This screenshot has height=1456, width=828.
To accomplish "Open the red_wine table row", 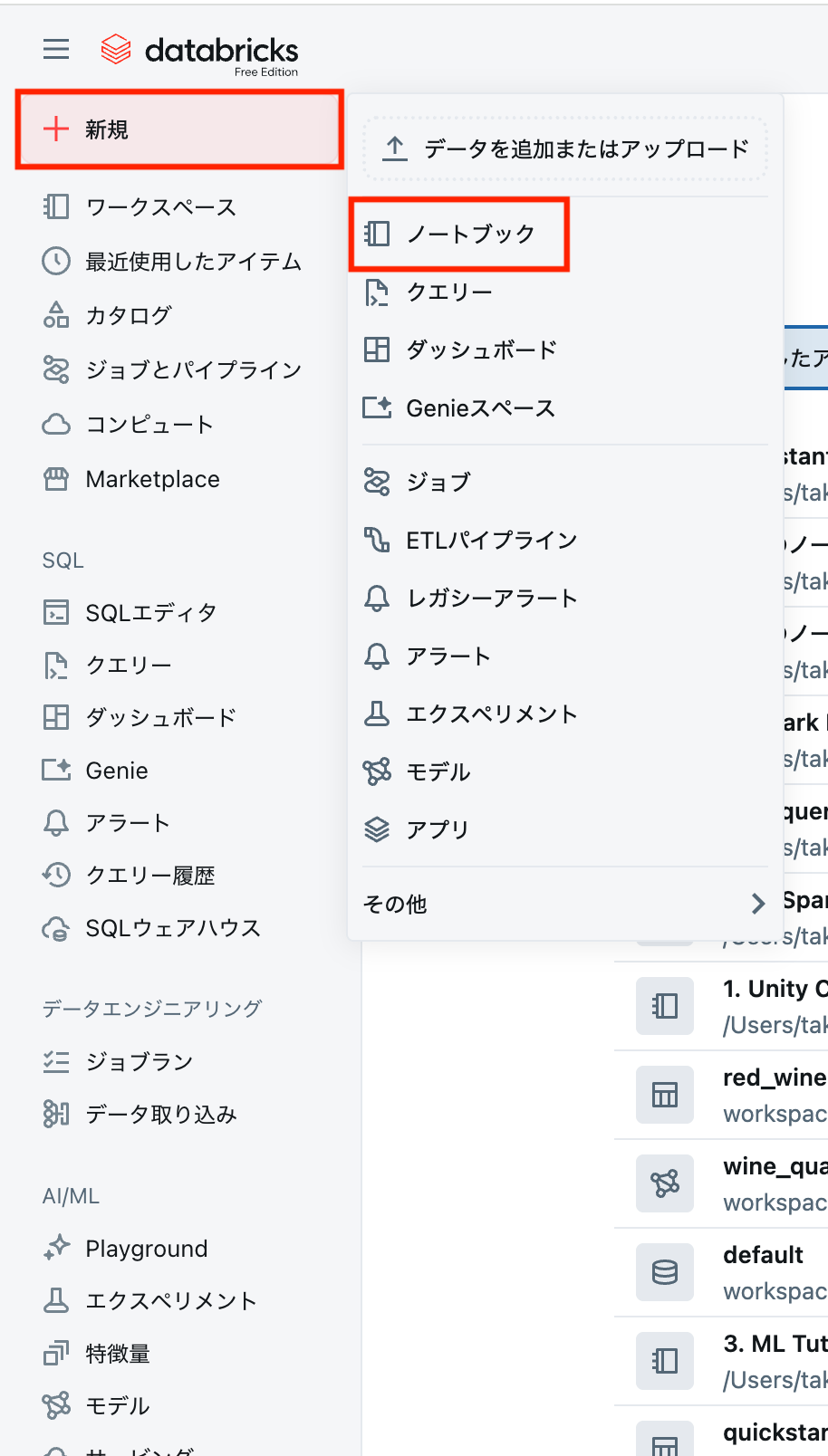I will [x=721, y=1096].
